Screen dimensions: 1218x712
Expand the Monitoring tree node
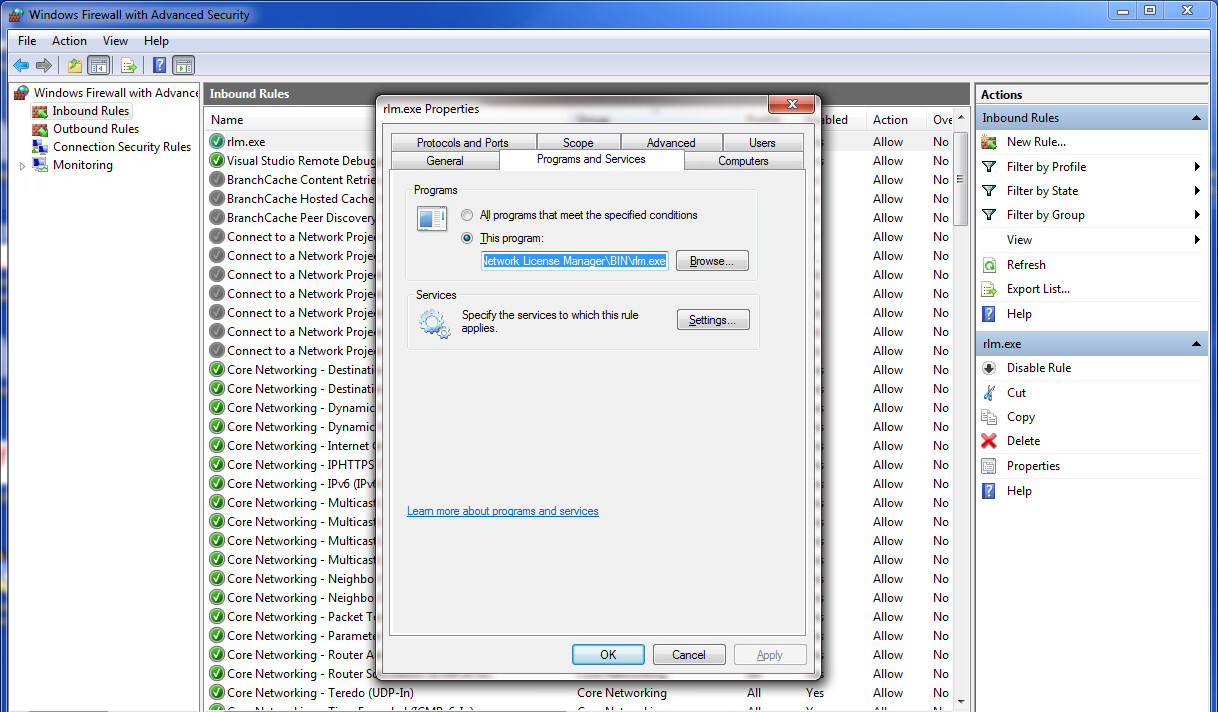click(23, 166)
